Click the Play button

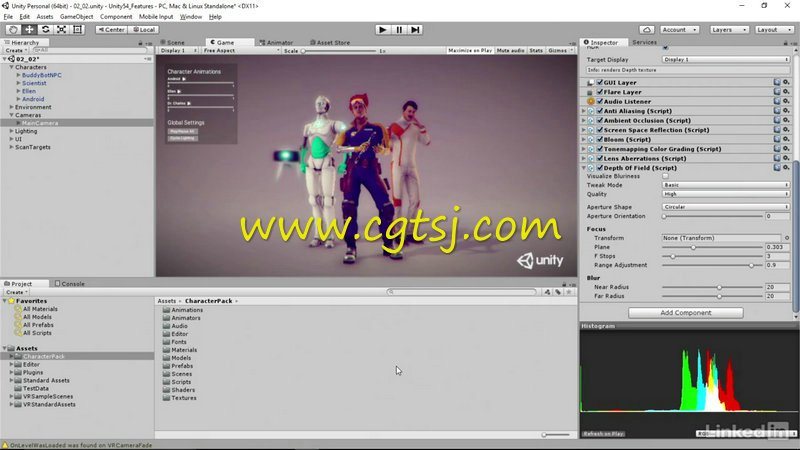tap(382, 30)
